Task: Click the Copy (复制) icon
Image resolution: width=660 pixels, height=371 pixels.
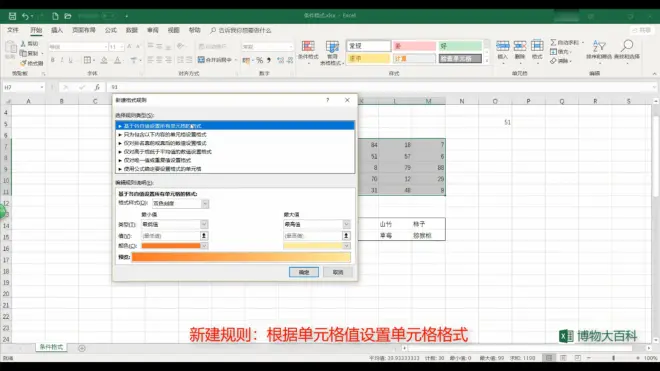Action: click(23, 53)
